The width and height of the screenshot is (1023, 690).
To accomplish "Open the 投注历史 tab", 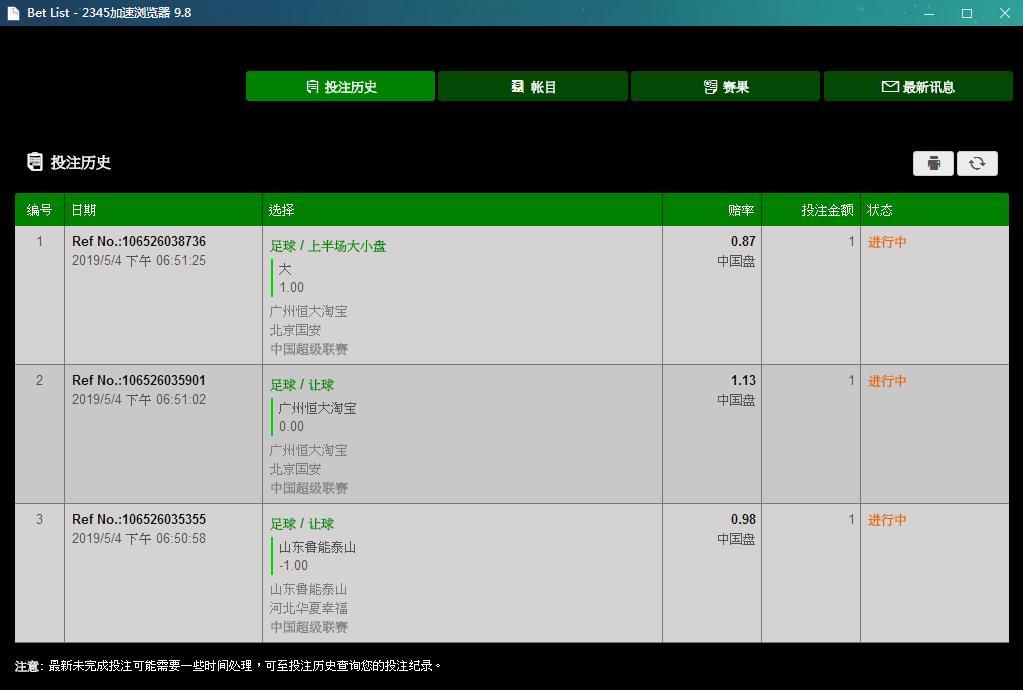I will point(340,87).
